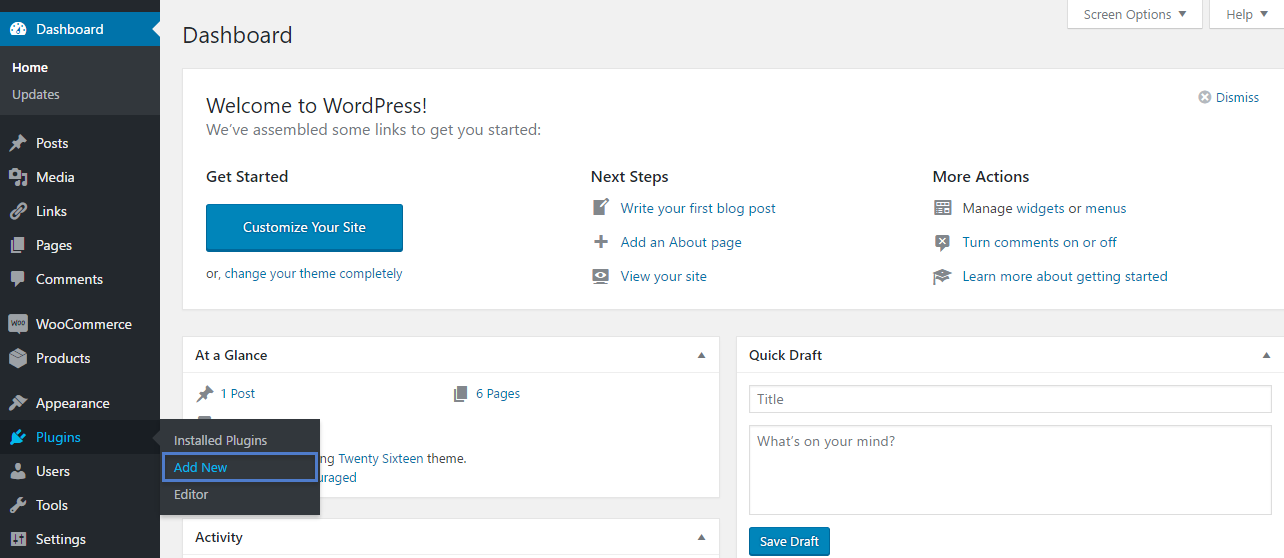This screenshot has width=1284, height=558.
Task: Click the Products box icon
Action: tap(18, 358)
